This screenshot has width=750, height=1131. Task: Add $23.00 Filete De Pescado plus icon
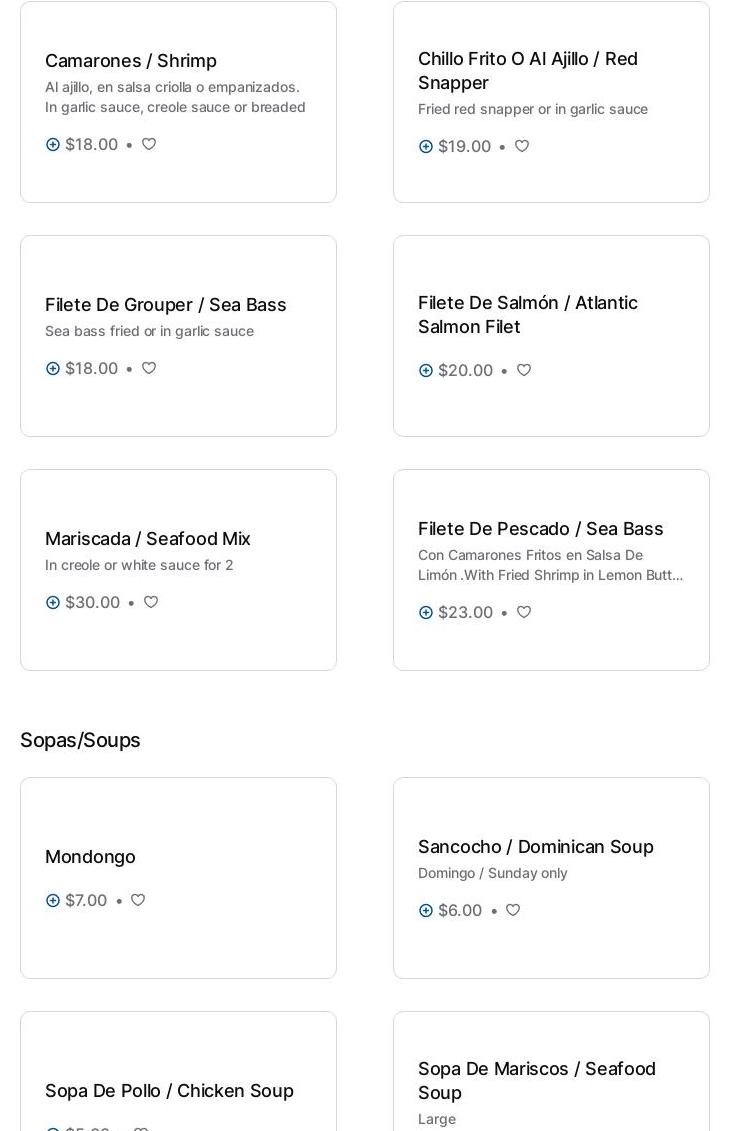point(426,613)
